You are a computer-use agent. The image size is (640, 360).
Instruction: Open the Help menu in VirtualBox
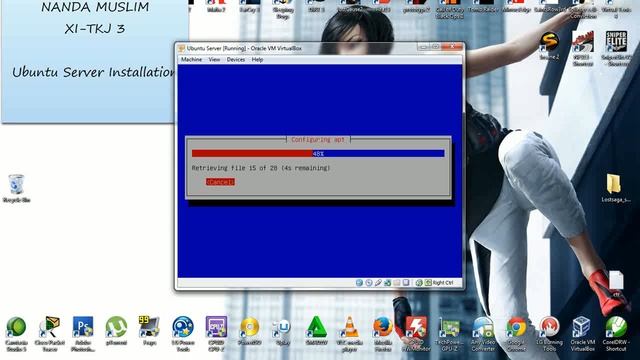[257, 60]
